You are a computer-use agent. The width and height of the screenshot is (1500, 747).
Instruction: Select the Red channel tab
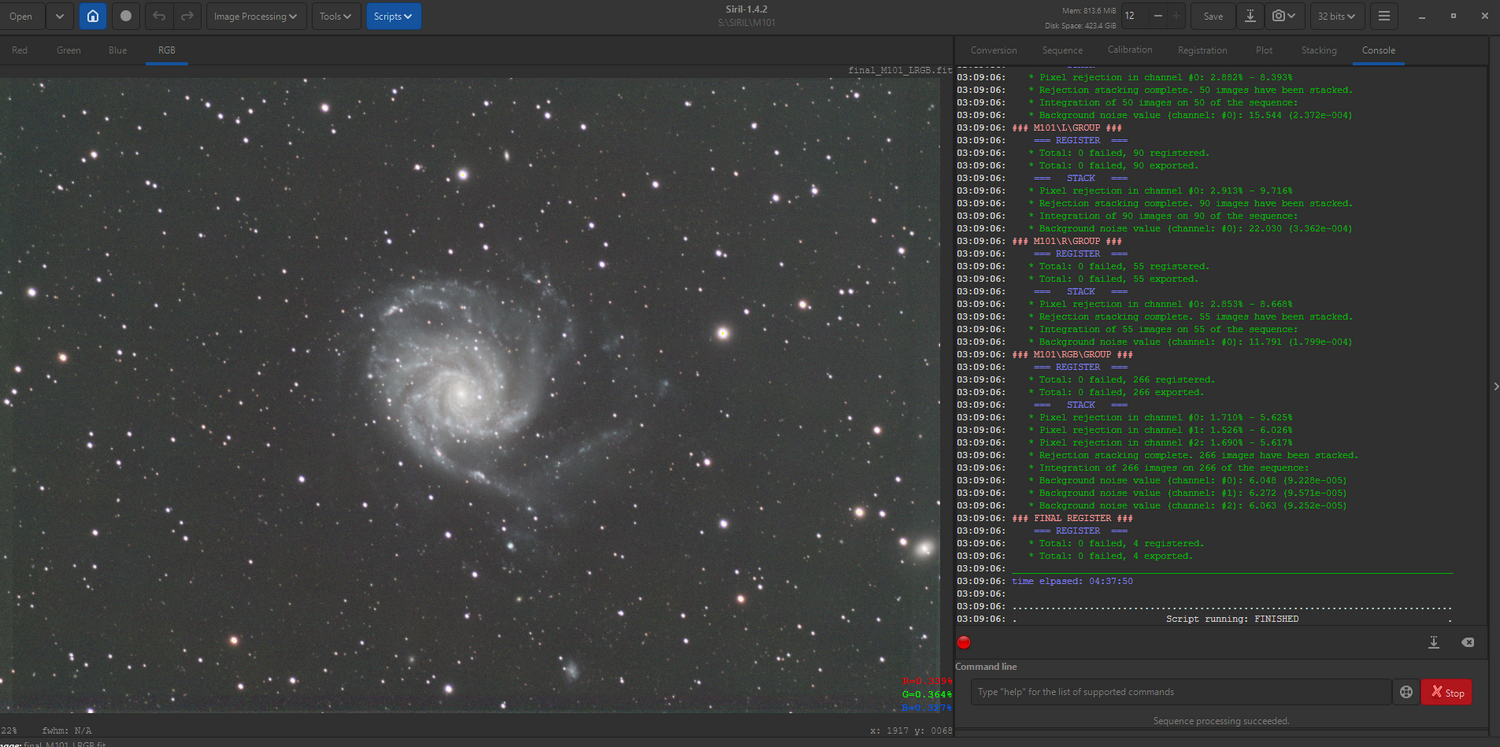point(20,50)
